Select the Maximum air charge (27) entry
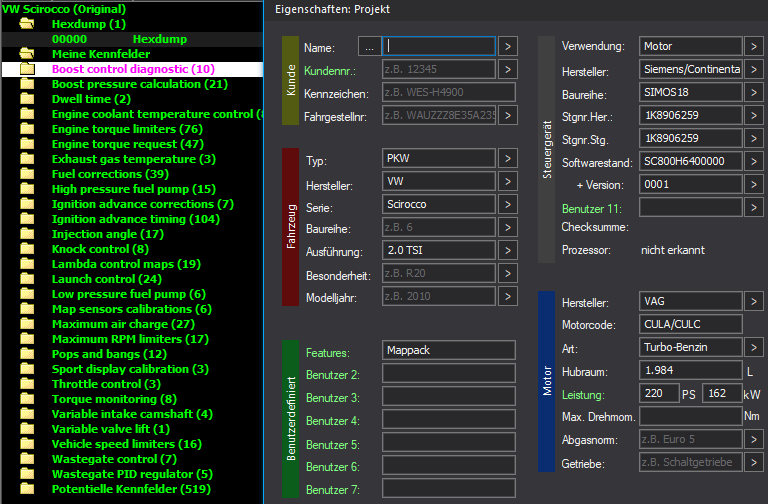Screen dimensions: 768x504 [x=123, y=324]
